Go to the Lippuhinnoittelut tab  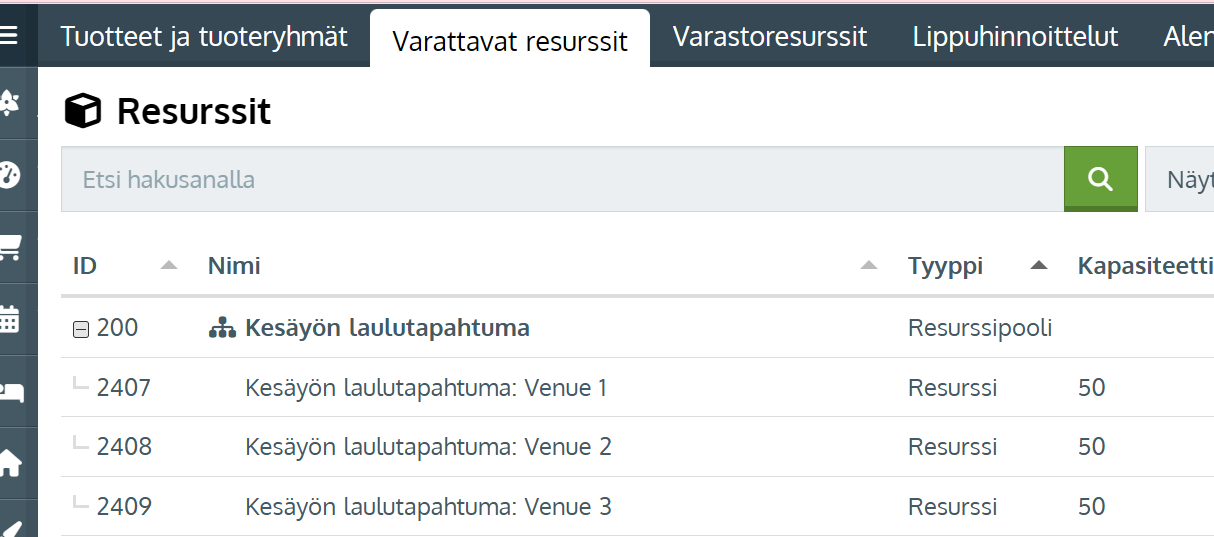pyautogui.click(x=1015, y=37)
